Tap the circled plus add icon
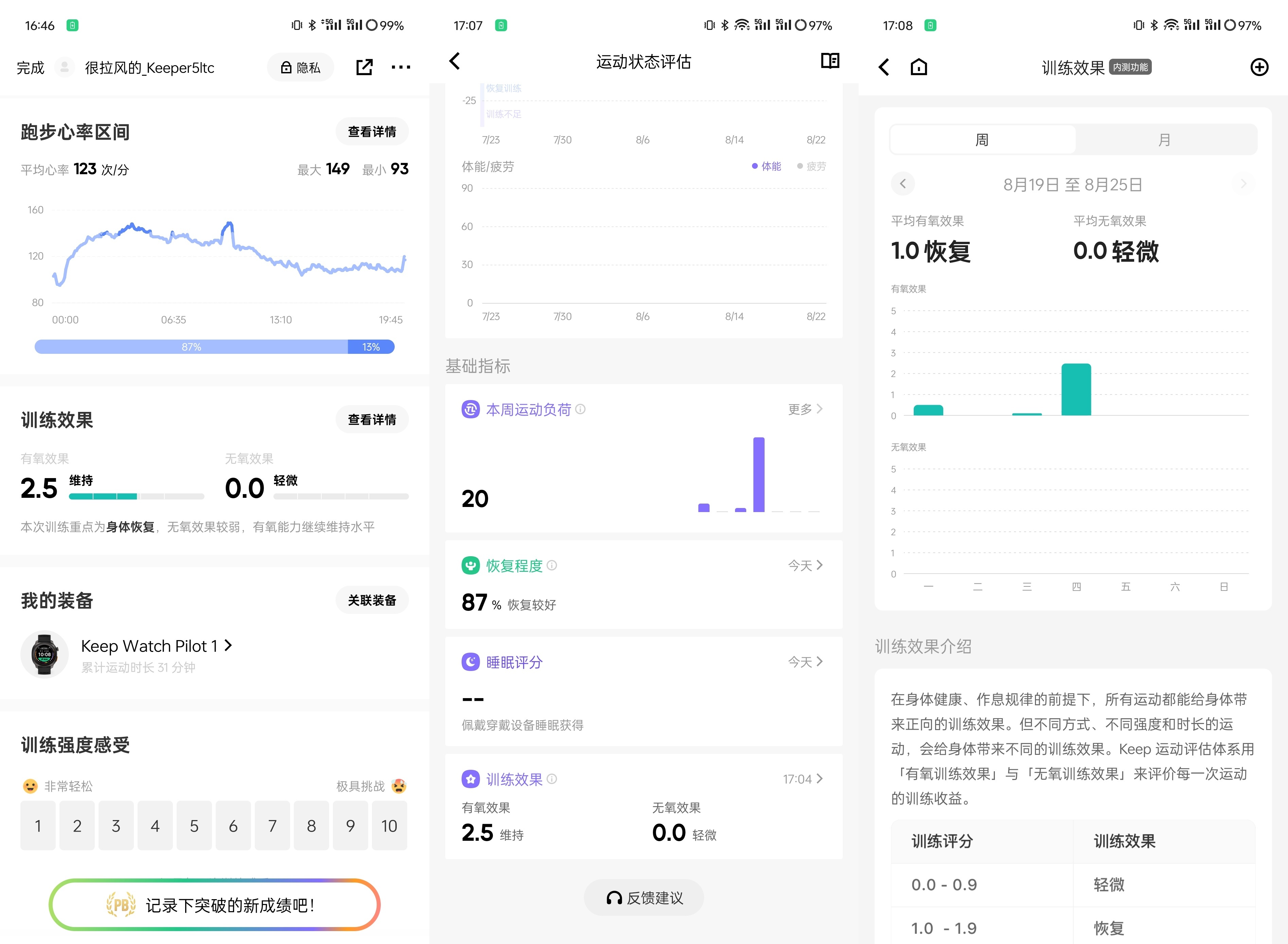 click(x=1259, y=68)
